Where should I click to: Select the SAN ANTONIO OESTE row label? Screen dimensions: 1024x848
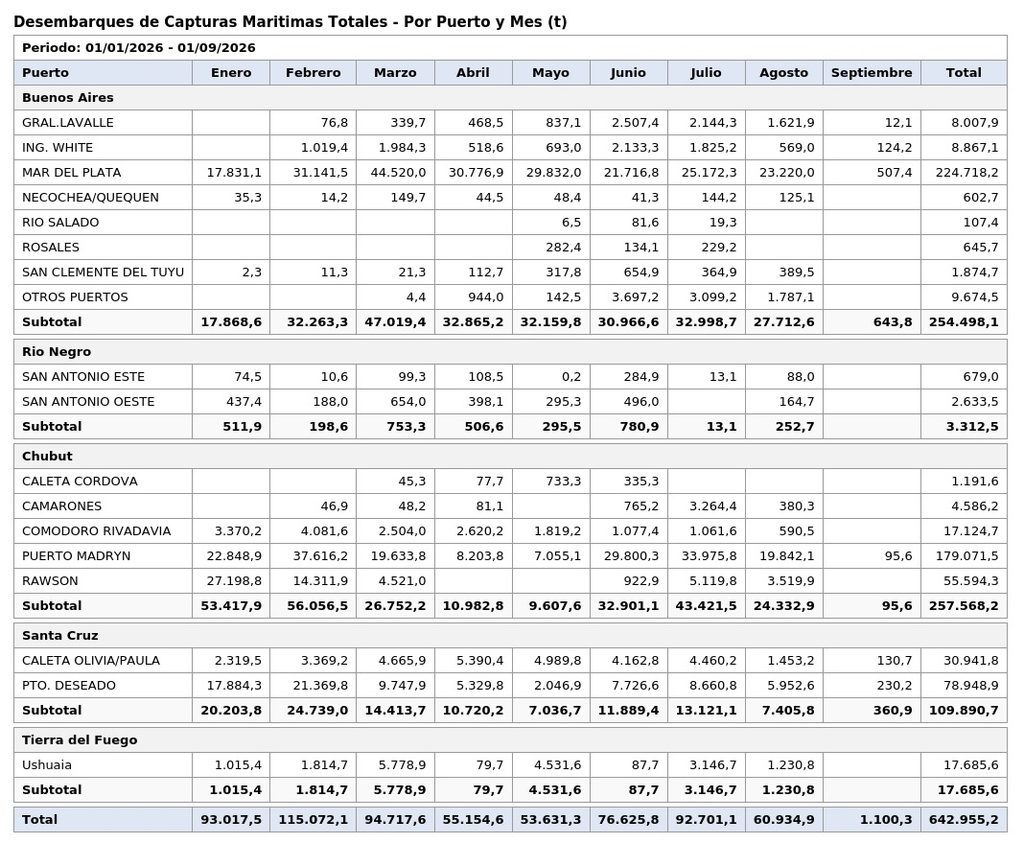(88, 401)
